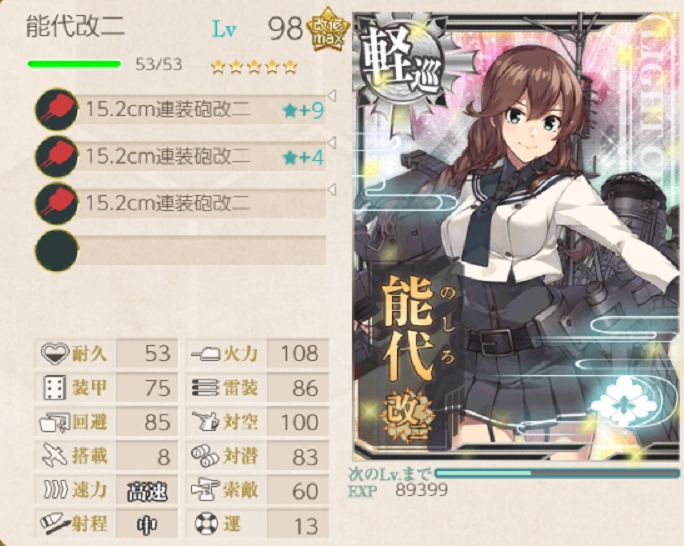684x546 pixels.
Task: Click the 能代改二 character card portrait
Action: pyautogui.click(x=518, y=236)
